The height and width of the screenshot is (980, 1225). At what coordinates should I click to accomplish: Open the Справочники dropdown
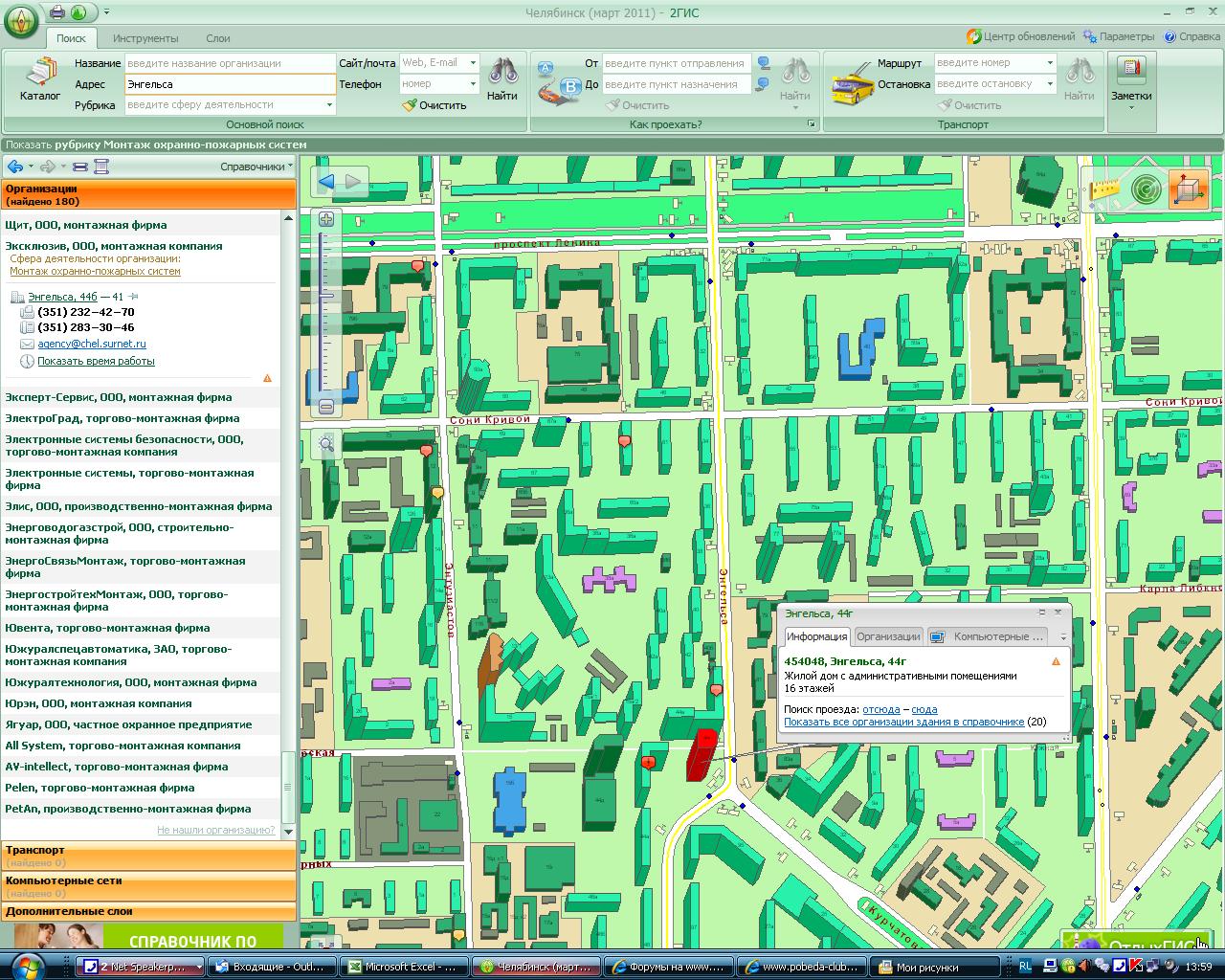coord(256,167)
